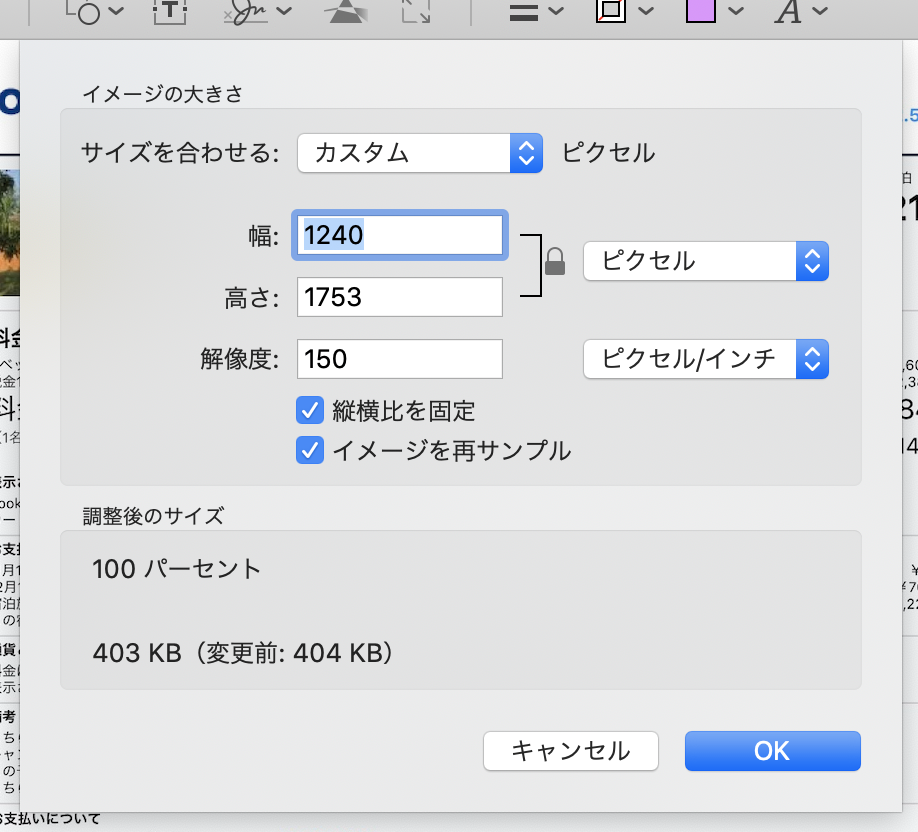The height and width of the screenshot is (832, 918).
Task: Open the Shapes tool menu
Action: pos(95,11)
